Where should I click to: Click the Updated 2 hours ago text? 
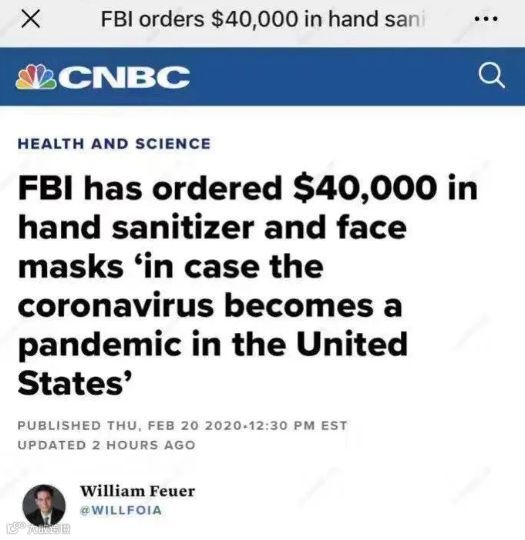106,445
